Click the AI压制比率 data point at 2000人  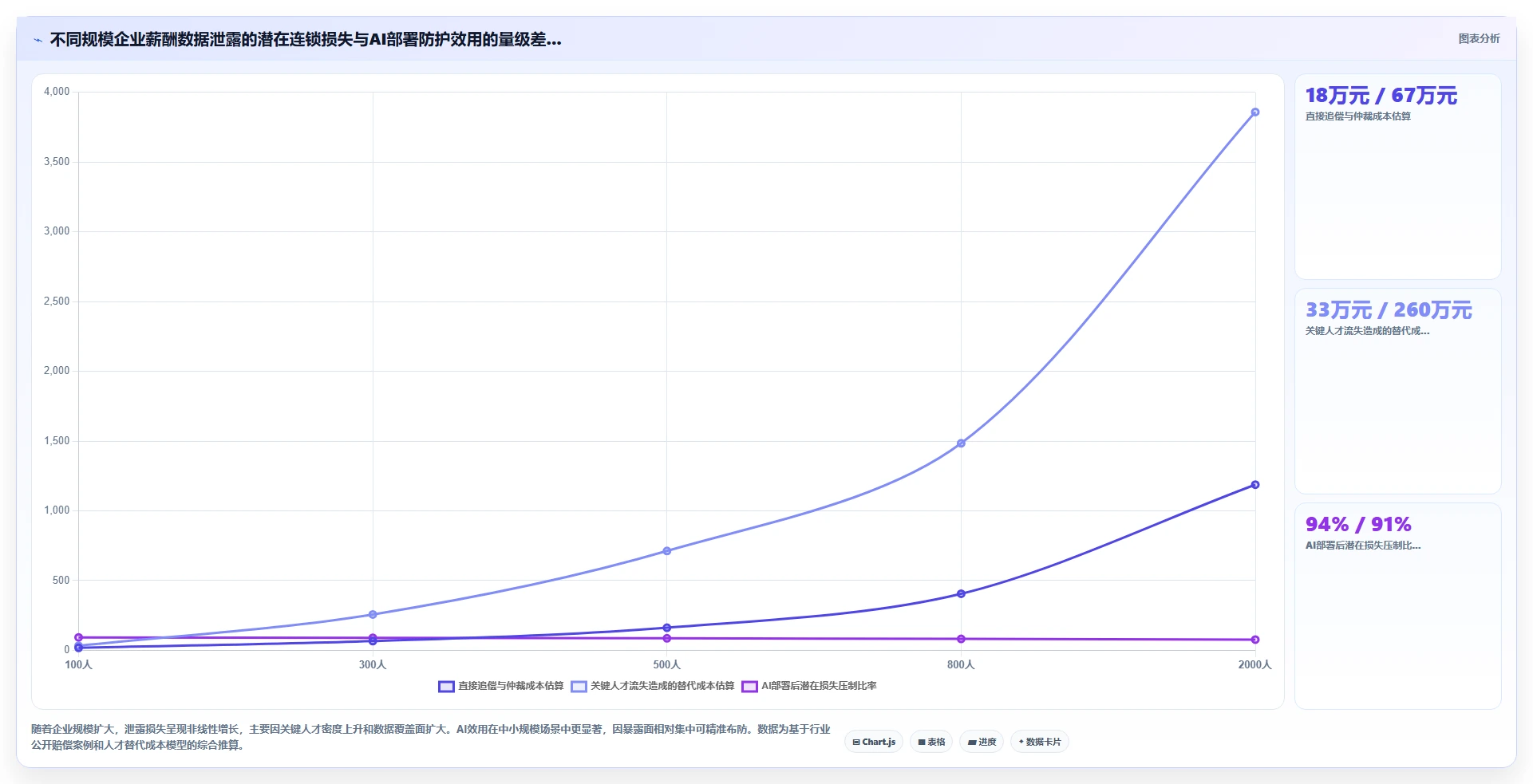pyautogui.click(x=1255, y=640)
